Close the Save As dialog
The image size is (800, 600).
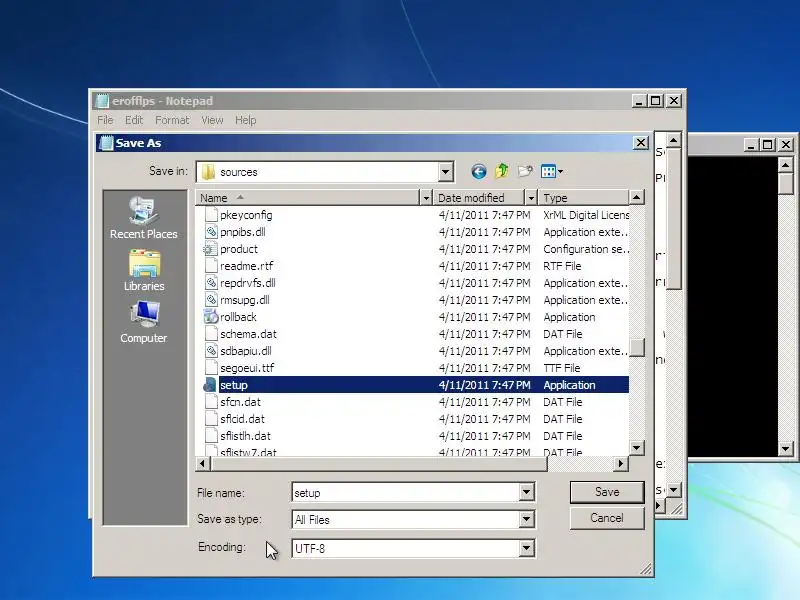click(641, 143)
